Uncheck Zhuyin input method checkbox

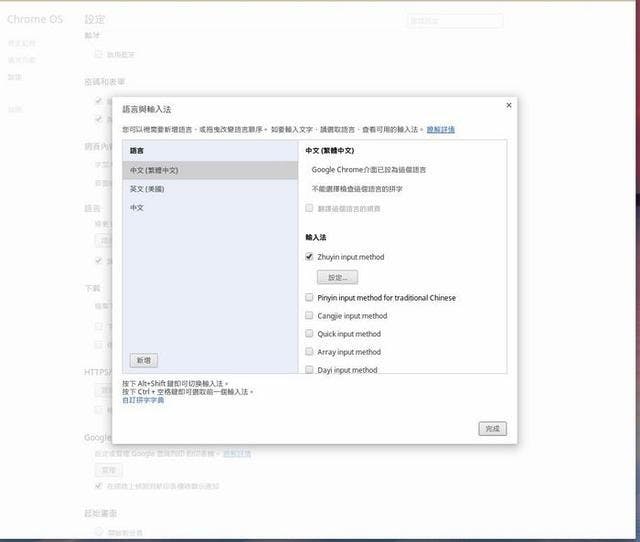coord(309,257)
